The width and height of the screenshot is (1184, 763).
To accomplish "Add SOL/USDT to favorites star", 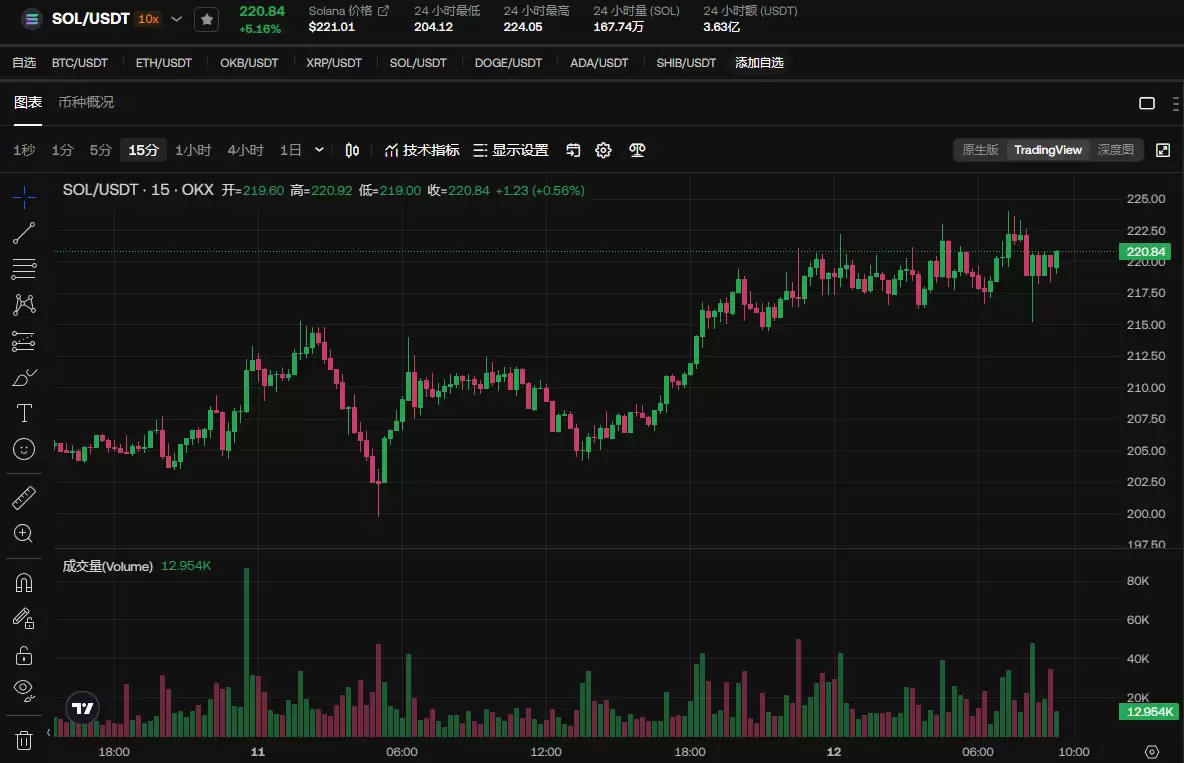I will pyautogui.click(x=206, y=19).
